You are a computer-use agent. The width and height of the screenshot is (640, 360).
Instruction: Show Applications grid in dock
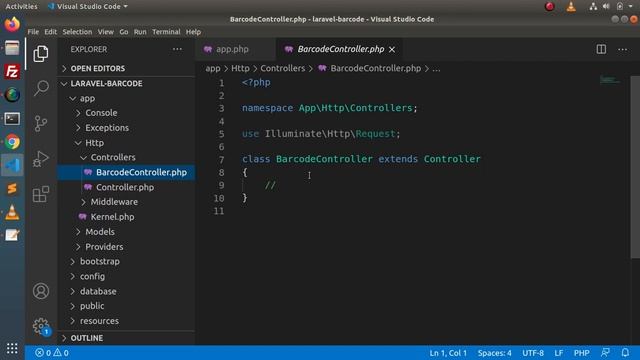coord(12,348)
